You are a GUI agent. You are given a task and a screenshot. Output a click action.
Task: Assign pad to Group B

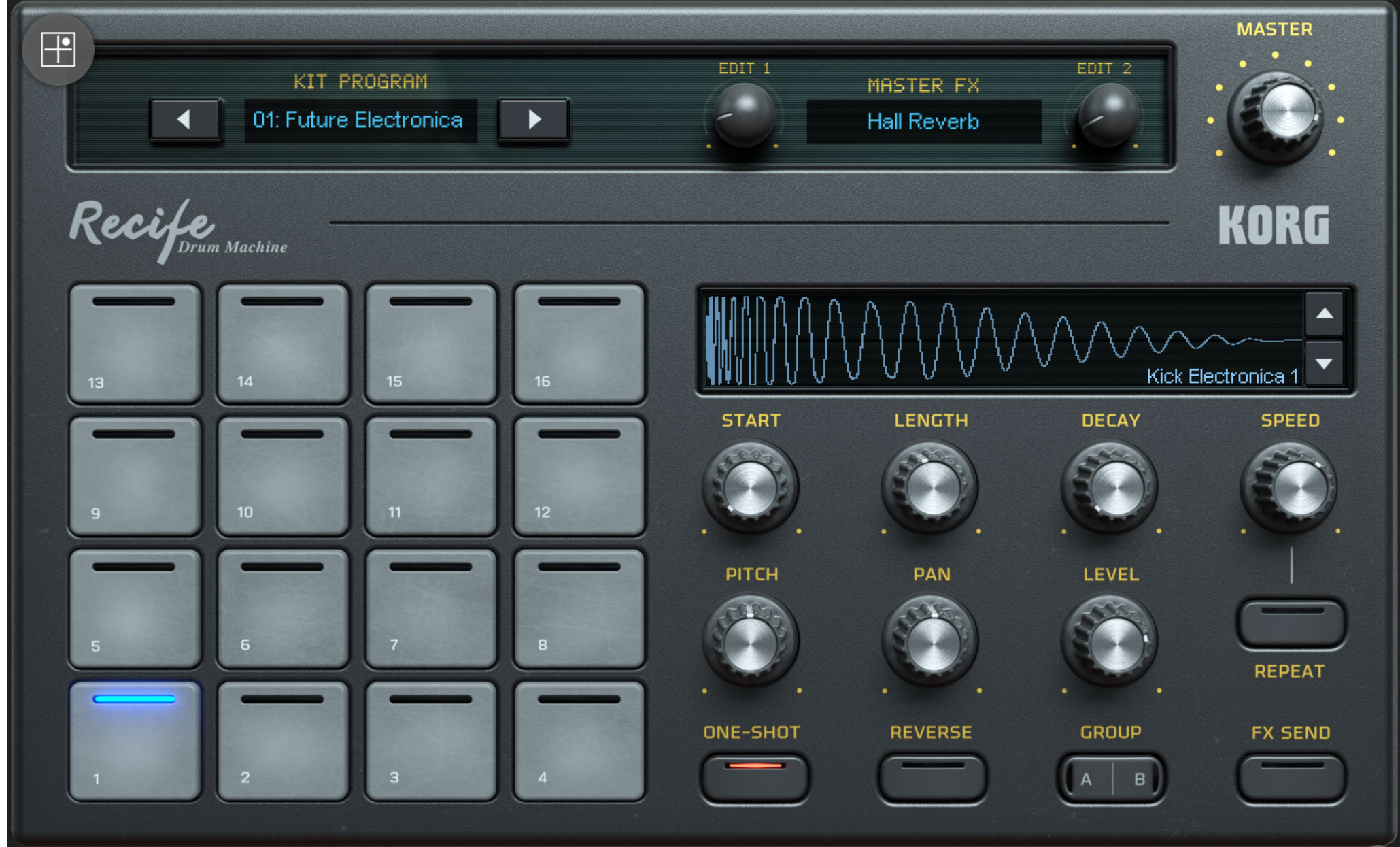[1139, 779]
